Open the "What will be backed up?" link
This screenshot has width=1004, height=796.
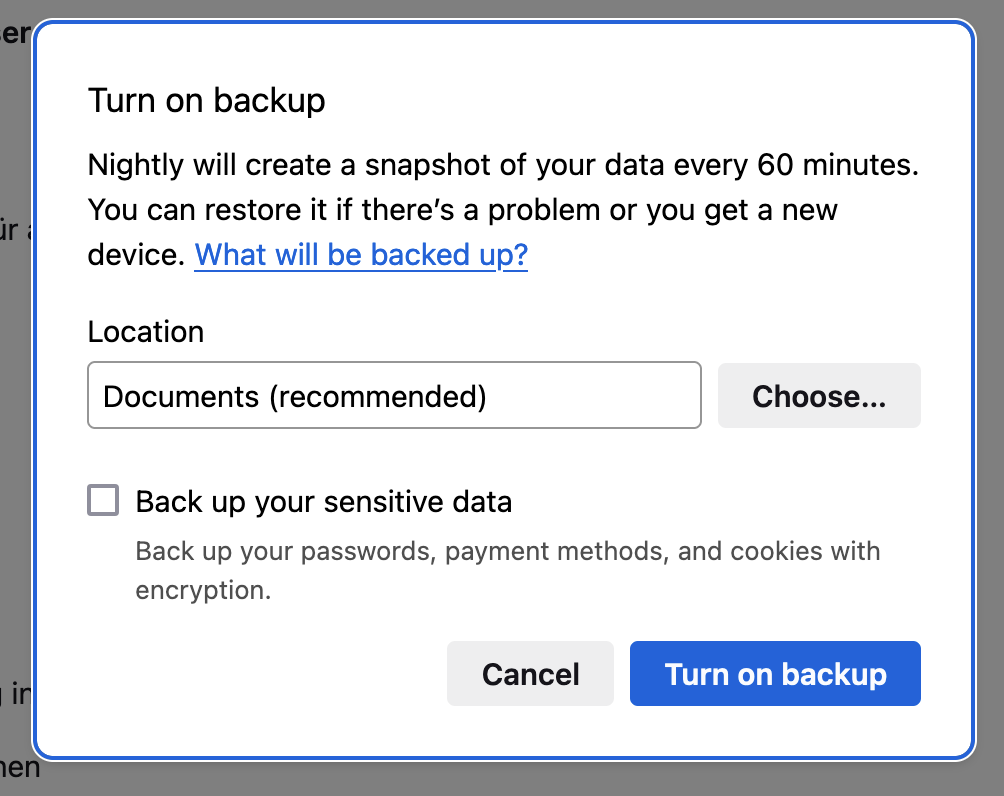point(361,255)
